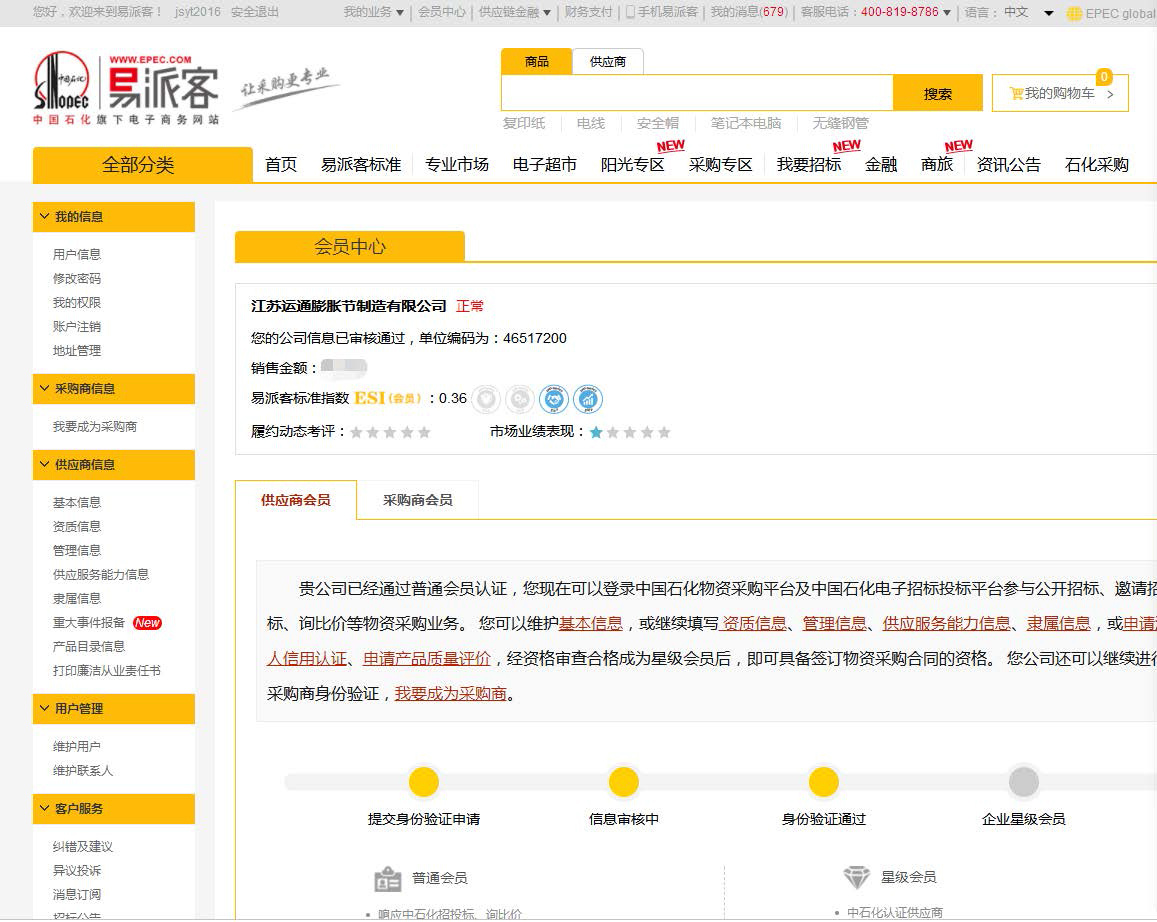Click the 会员中心 top bar link
1157x922 pixels.
click(442, 12)
